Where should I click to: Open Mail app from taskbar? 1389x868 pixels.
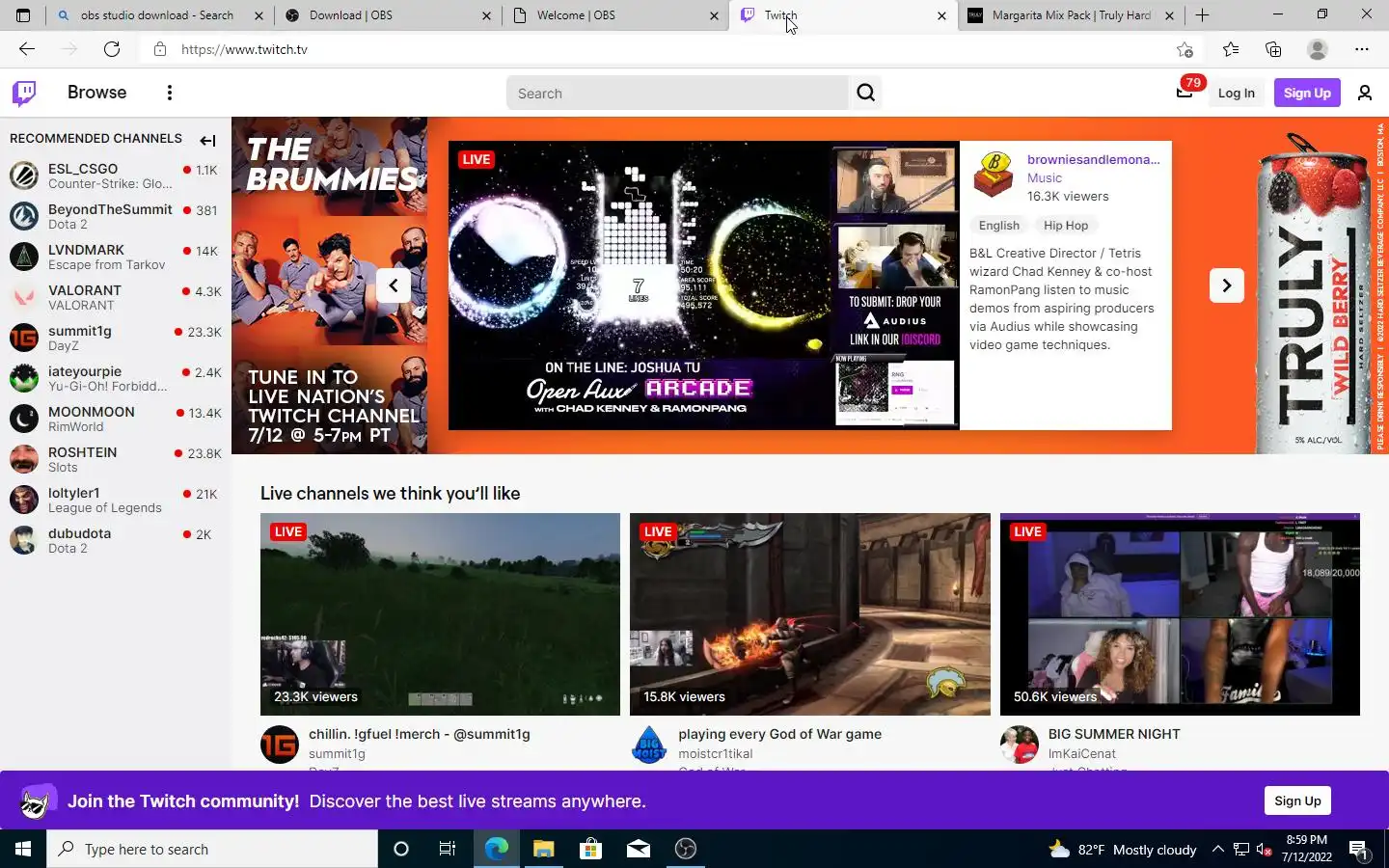639,849
